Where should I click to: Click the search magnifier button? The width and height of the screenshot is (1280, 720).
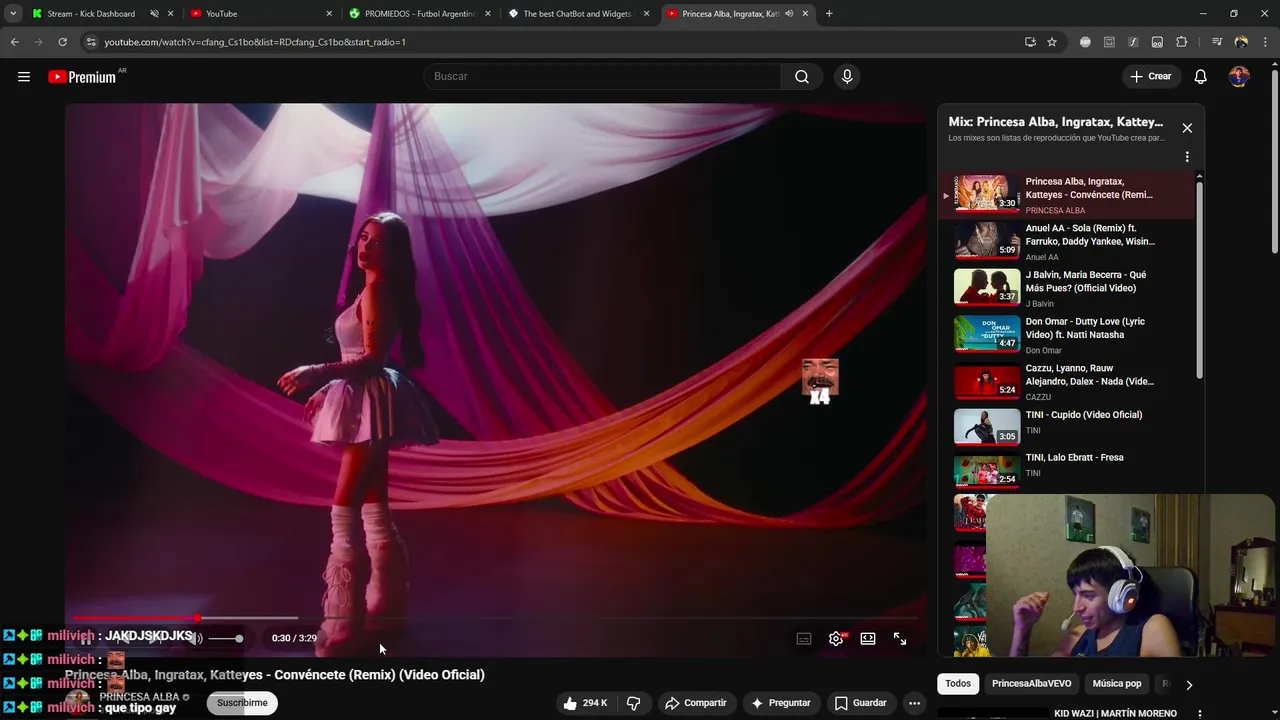pos(802,77)
